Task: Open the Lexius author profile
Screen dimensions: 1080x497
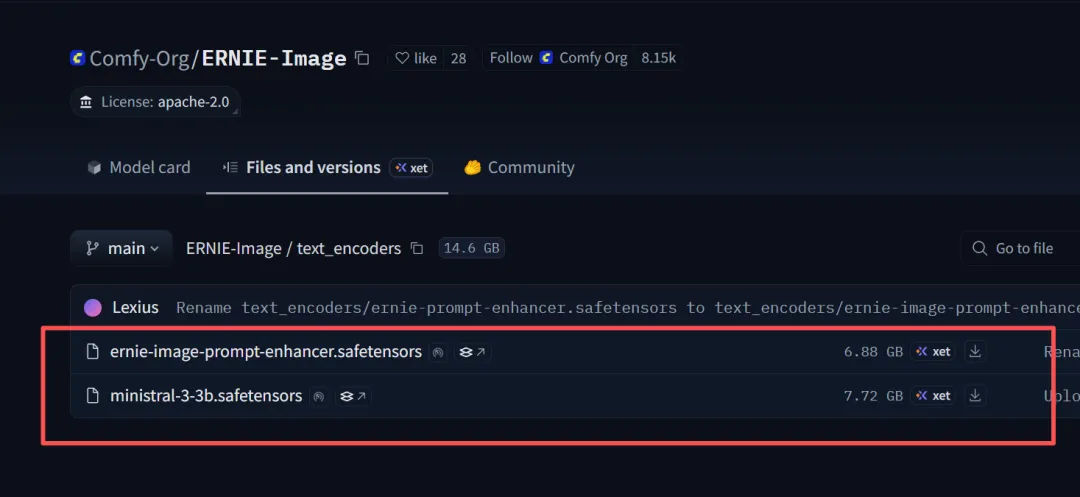Action: pos(135,308)
